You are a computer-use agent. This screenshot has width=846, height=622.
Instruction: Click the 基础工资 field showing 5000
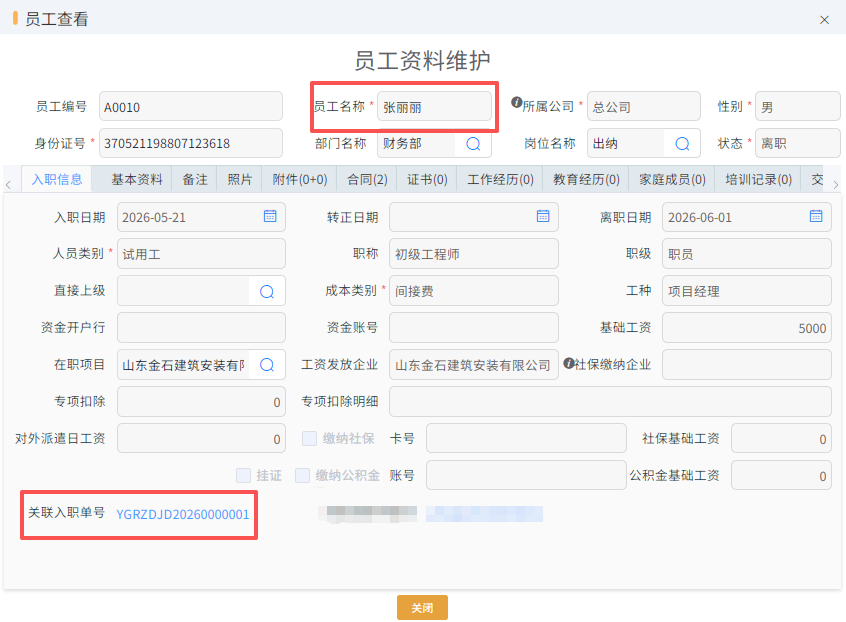coord(747,327)
